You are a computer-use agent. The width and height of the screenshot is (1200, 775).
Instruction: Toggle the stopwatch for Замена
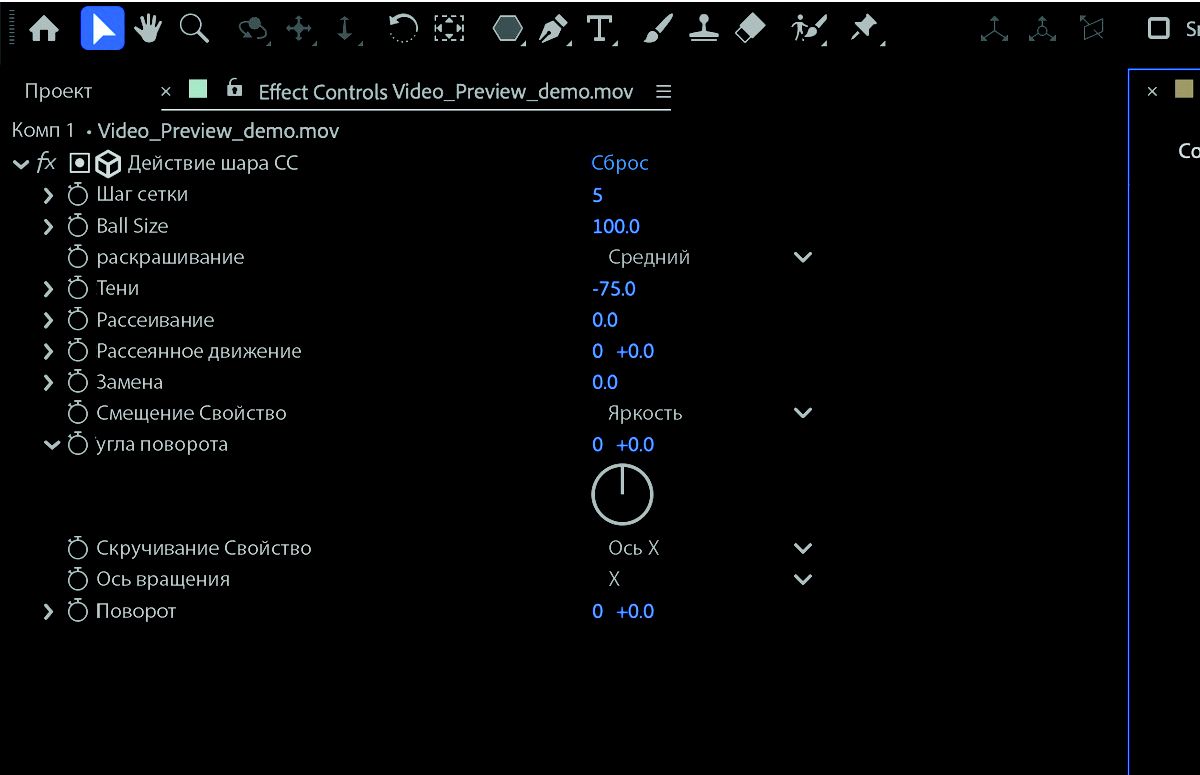coord(78,382)
